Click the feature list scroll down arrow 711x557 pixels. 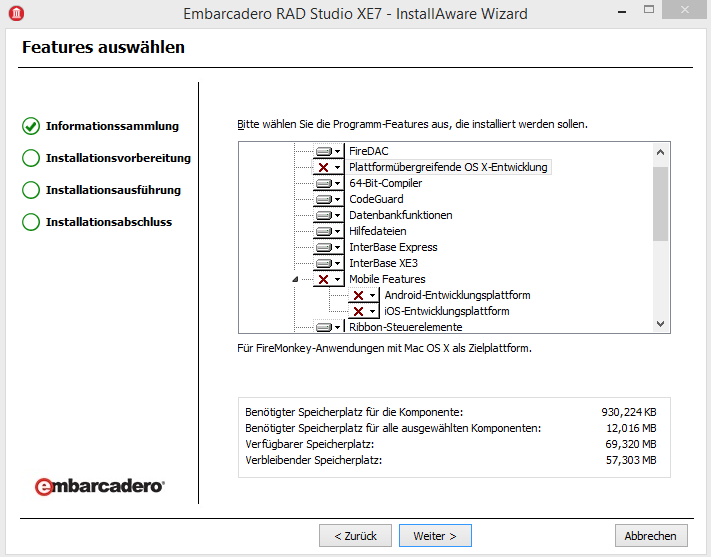[660, 323]
